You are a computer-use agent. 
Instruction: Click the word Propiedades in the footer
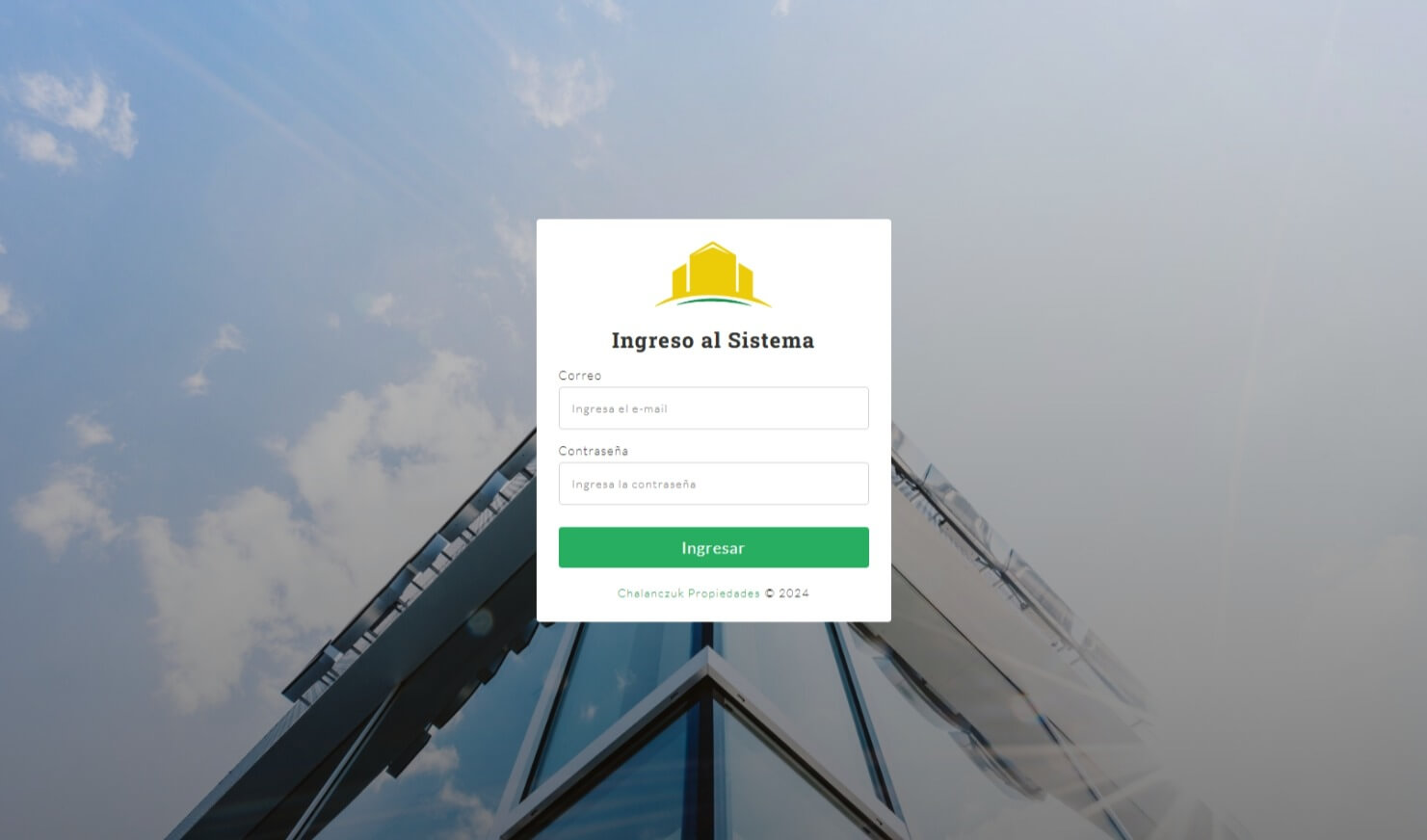(724, 593)
